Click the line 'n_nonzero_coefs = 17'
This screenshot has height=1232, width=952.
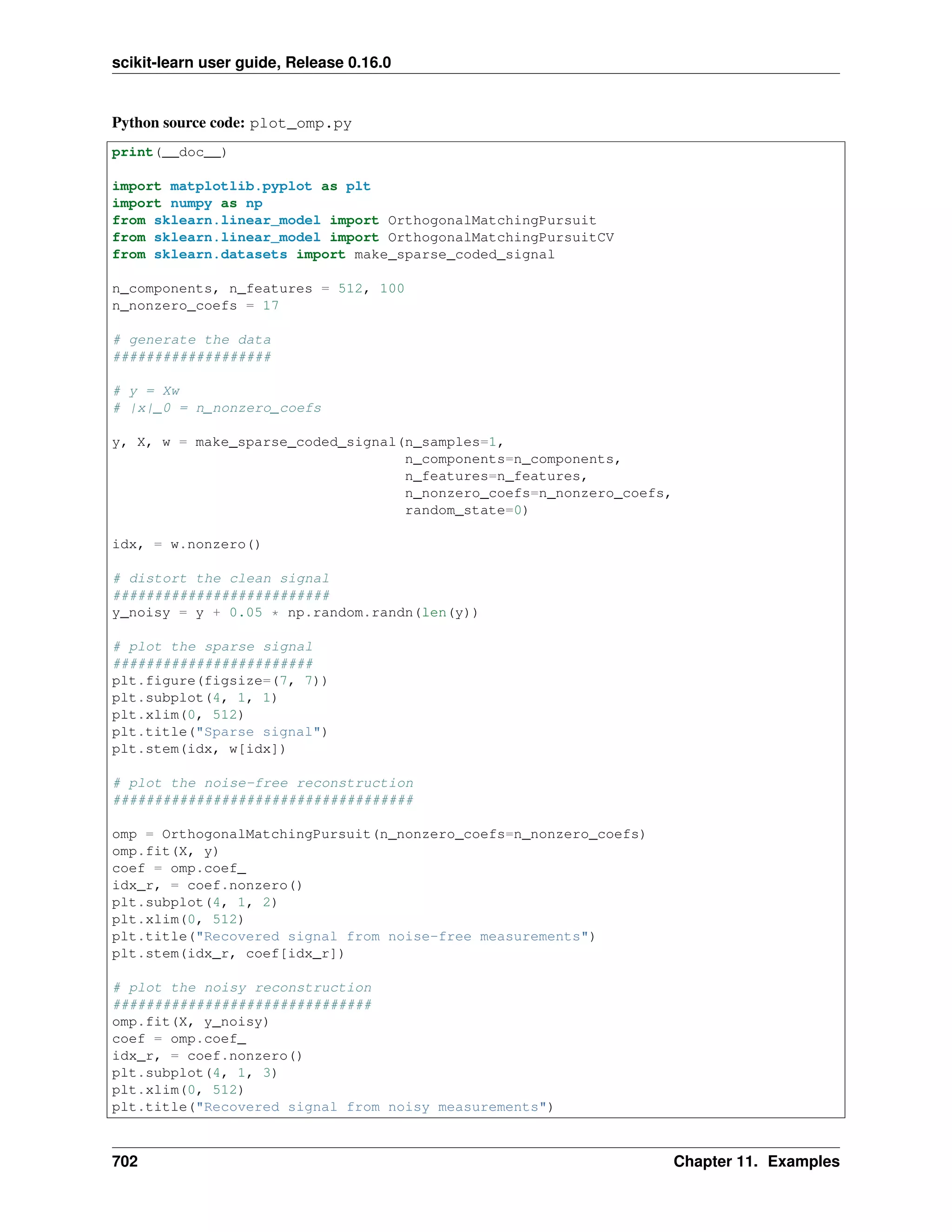coord(195,306)
